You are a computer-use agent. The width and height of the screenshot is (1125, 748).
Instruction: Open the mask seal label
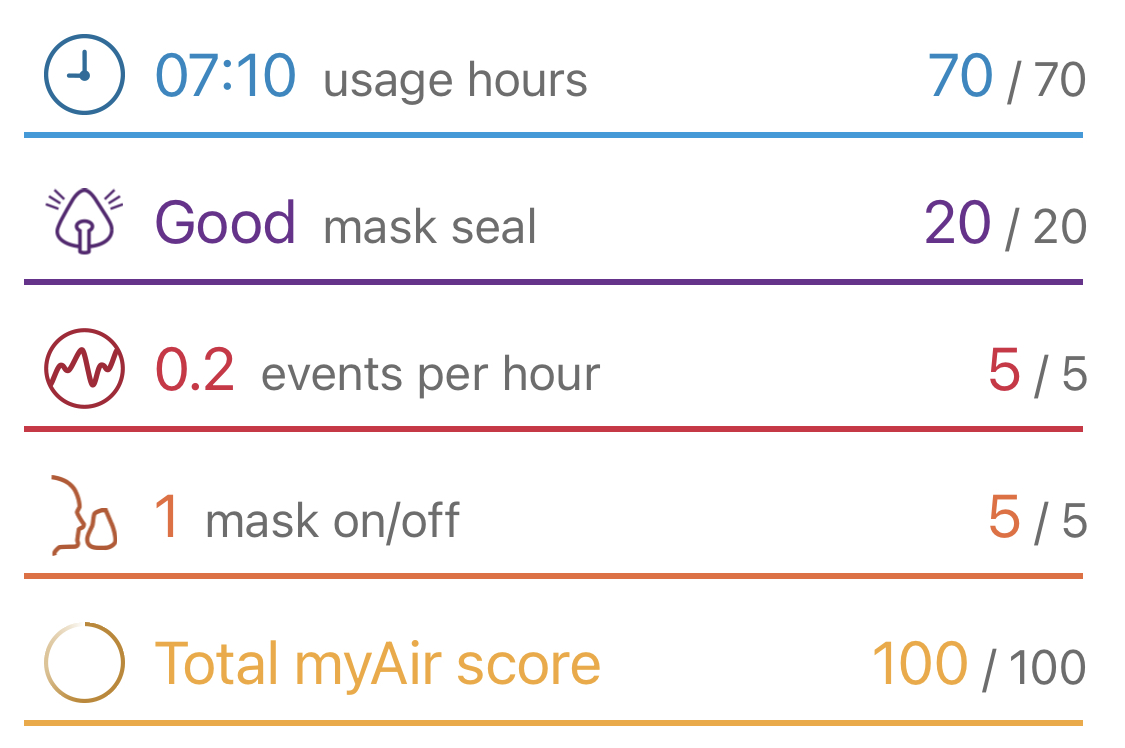click(x=430, y=227)
